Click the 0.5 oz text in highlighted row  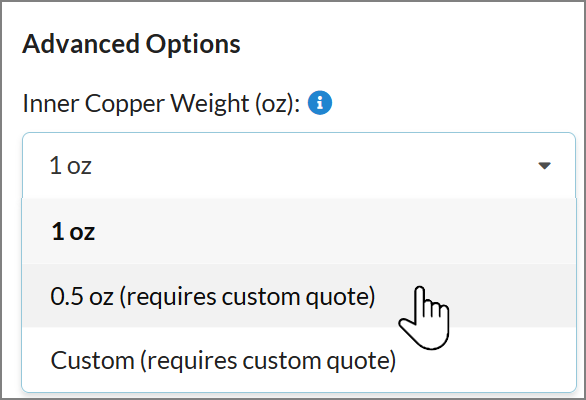tap(82, 296)
